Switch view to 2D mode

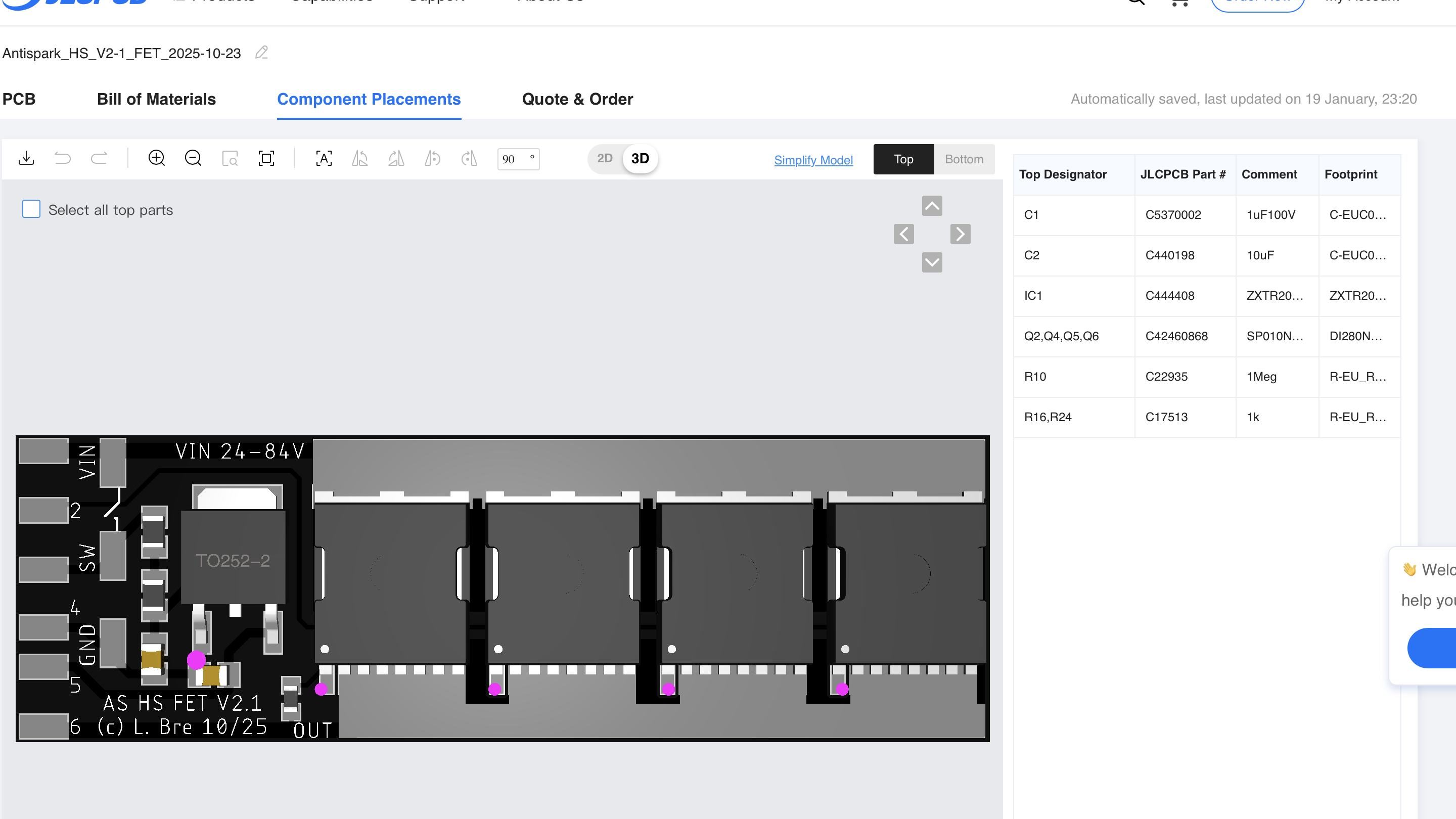click(605, 159)
